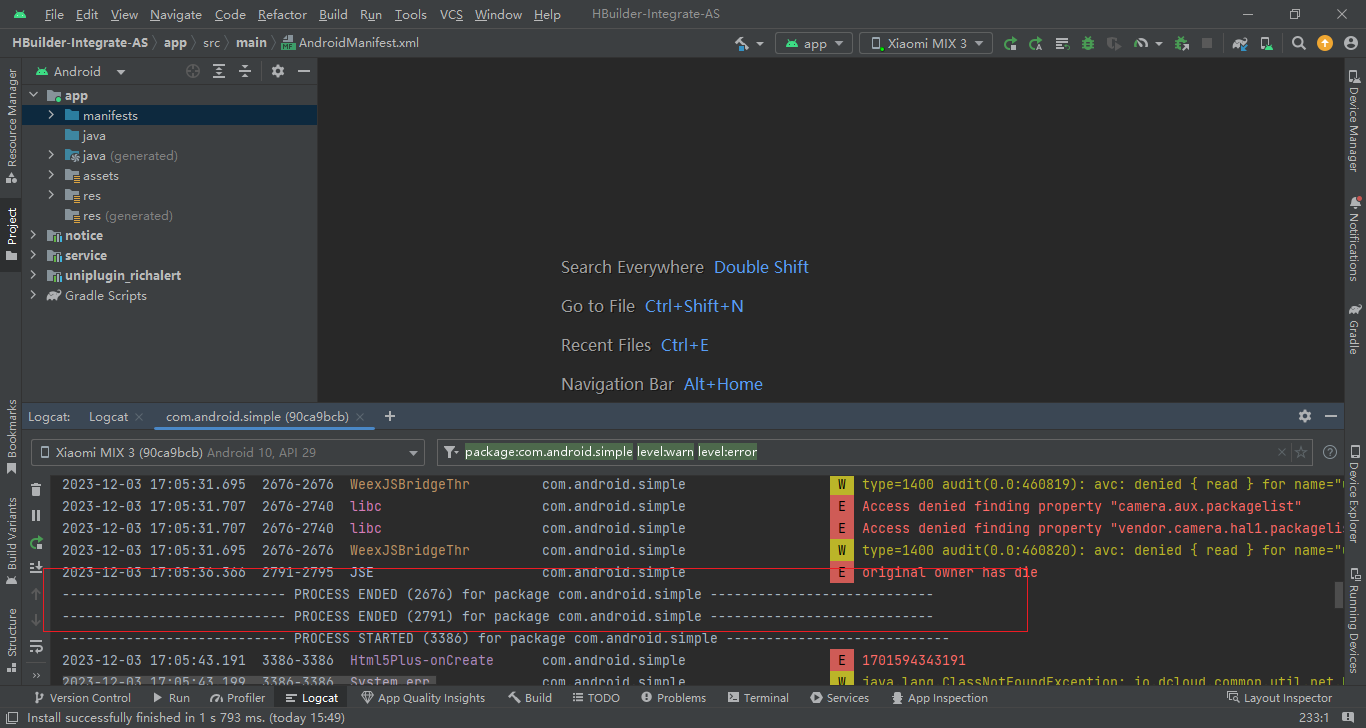
Task: Open the app run configuration dropdown
Action: [815, 43]
